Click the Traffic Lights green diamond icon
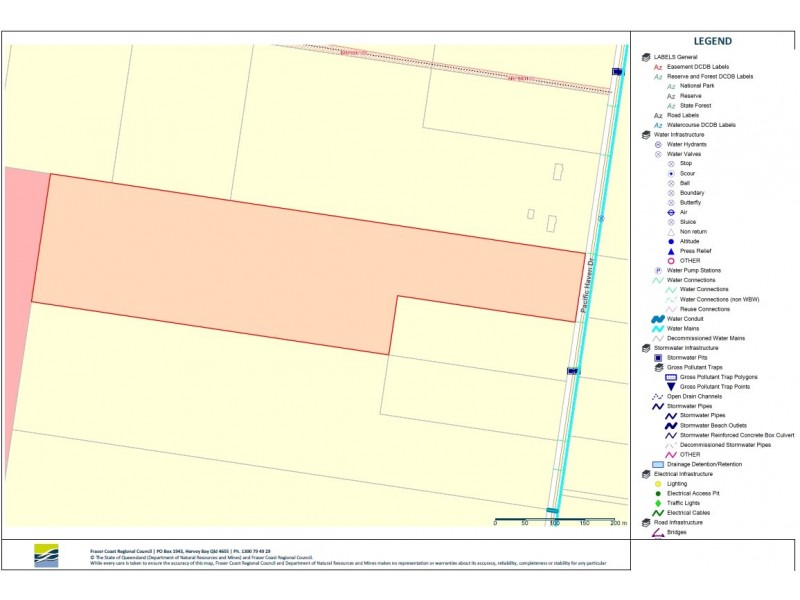Viewport: 800px width, 600px height. 658,503
